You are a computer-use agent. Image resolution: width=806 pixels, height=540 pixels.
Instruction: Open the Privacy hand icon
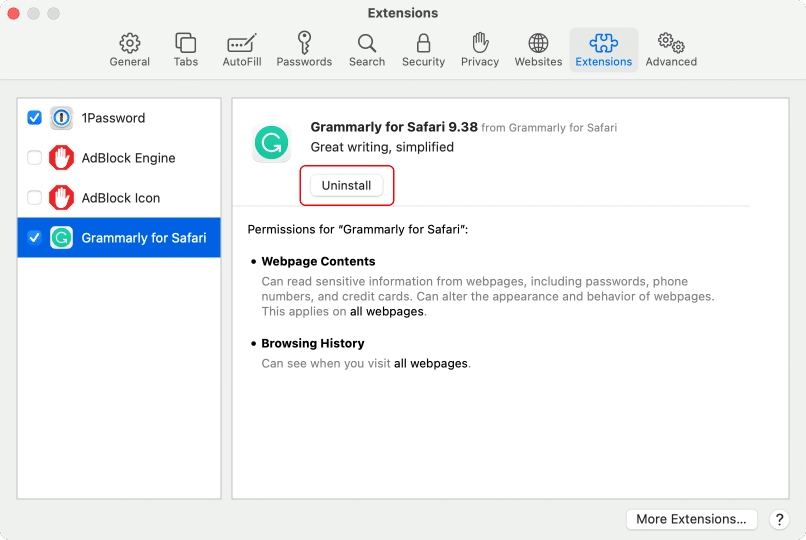pyautogui.click(x=480, y=43)
